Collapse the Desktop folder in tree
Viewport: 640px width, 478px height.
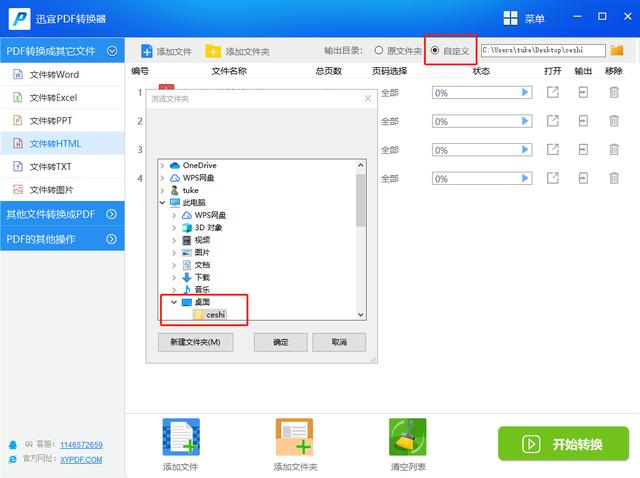pyautogui.click(x=174, y=302)
